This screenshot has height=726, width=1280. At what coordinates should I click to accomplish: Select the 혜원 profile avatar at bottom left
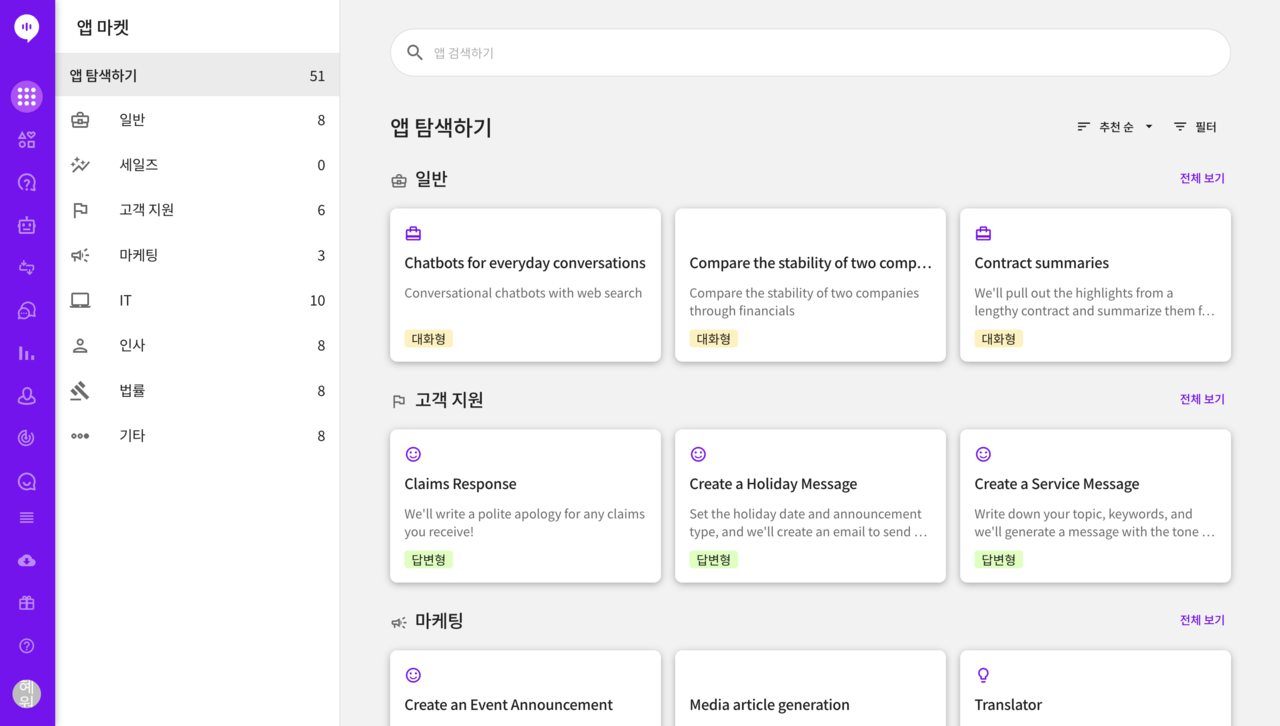[x=27, y=693]
